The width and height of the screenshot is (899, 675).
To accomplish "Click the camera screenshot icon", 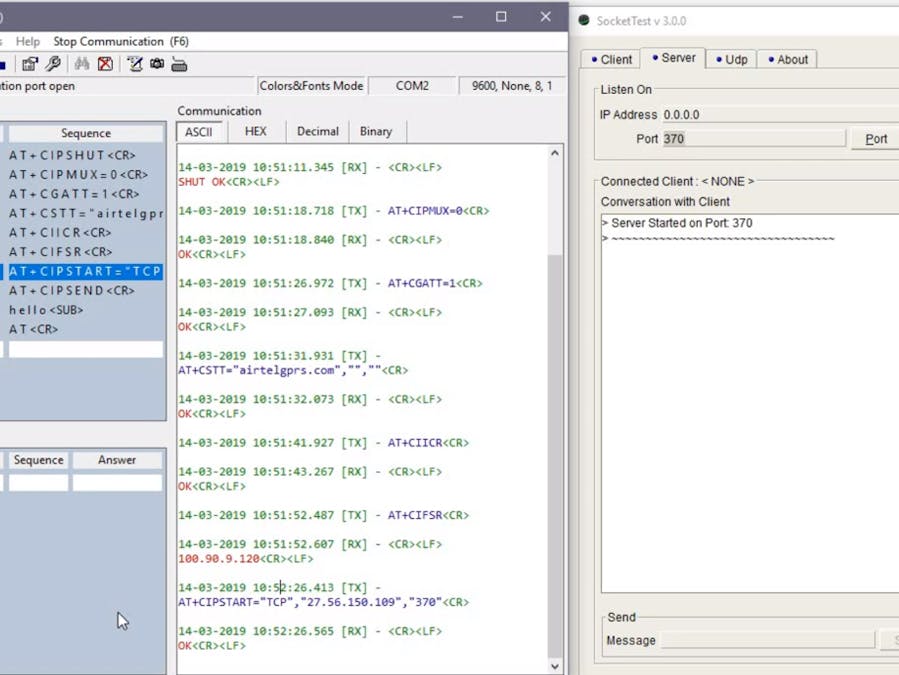I will [157, 64].
